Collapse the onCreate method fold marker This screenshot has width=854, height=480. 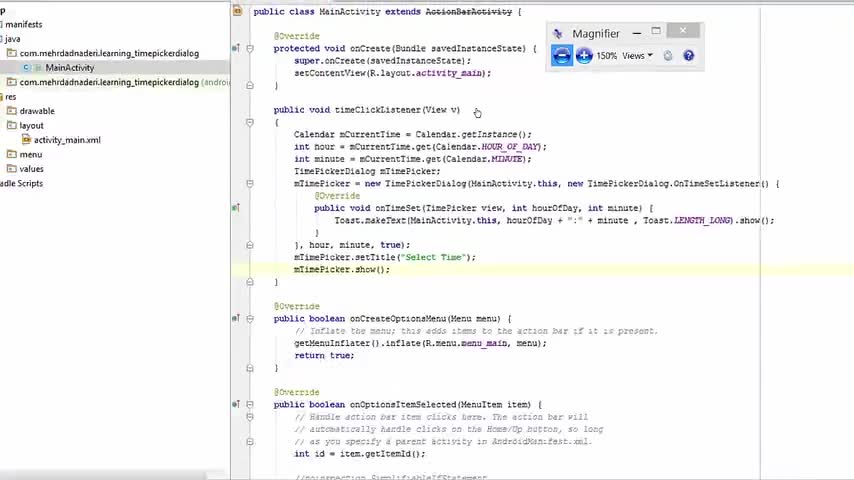250,48
